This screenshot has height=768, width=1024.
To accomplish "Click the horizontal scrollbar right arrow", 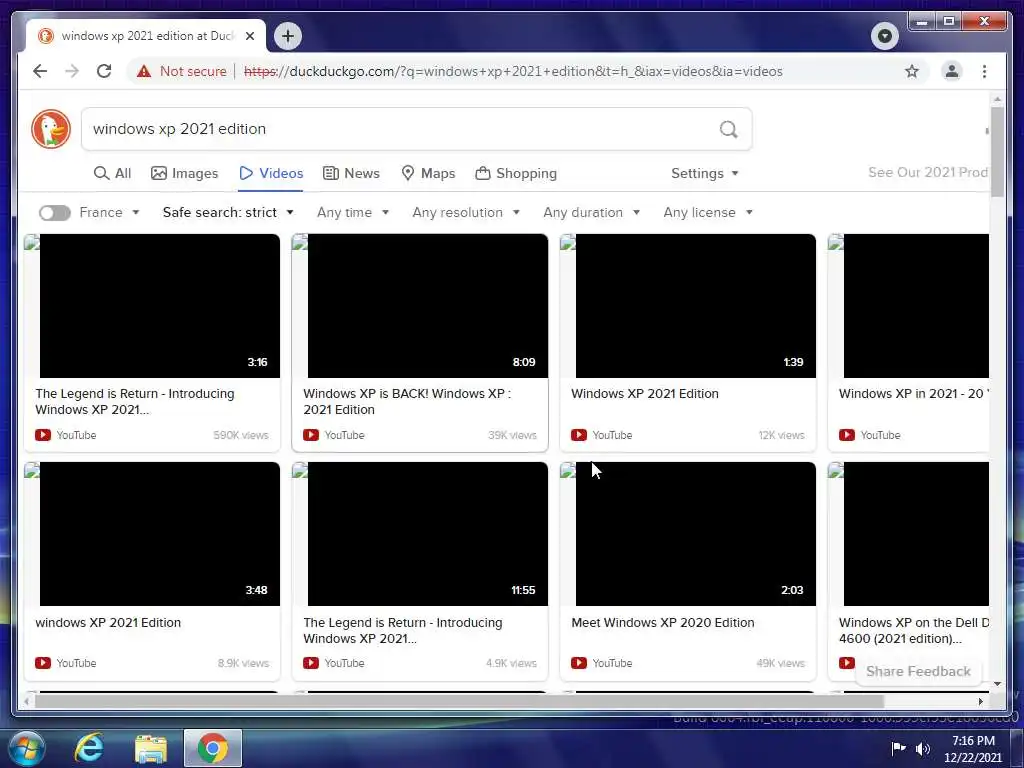I will (980, 701).
